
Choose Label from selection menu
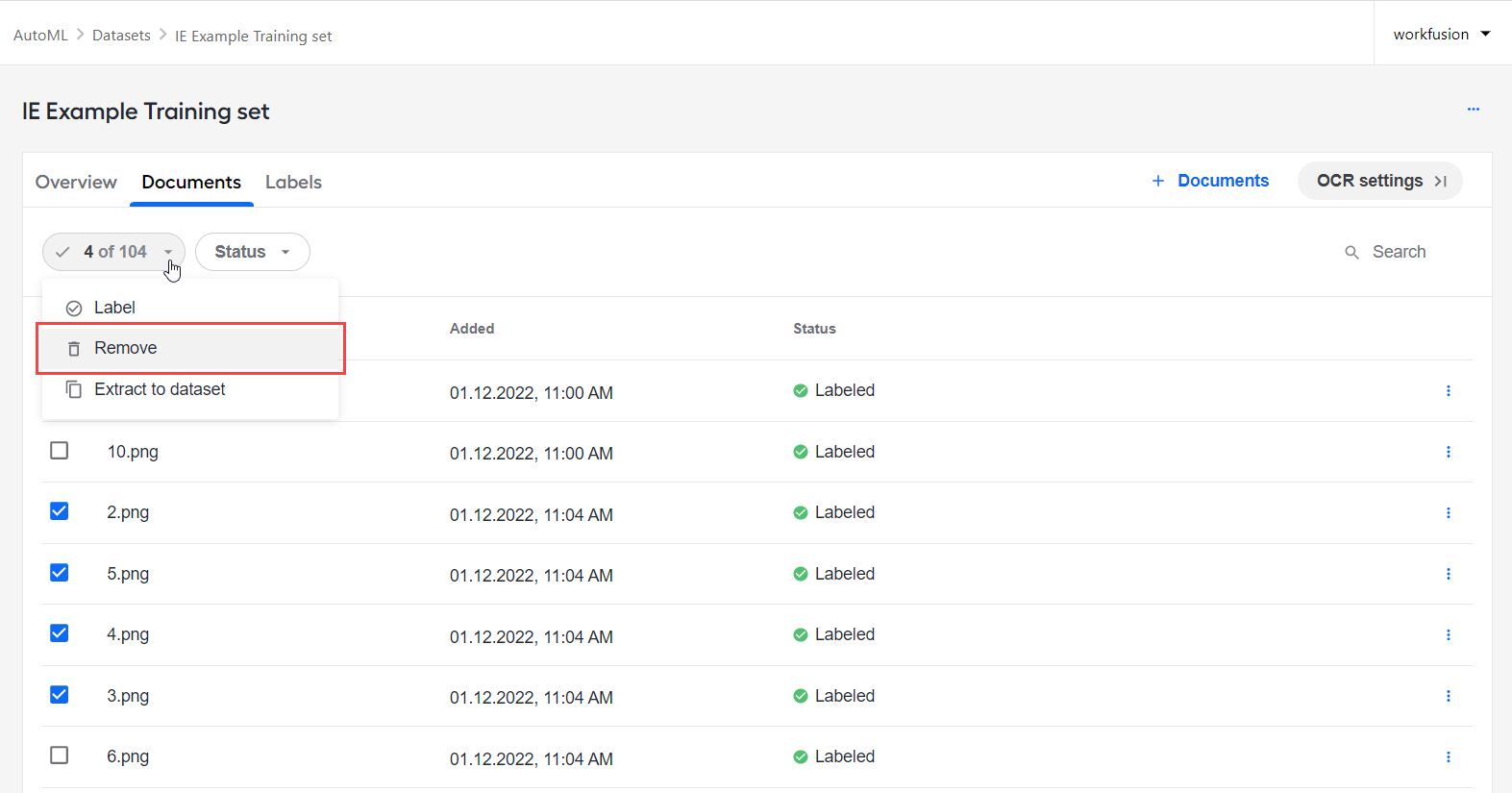click(190, 308)
